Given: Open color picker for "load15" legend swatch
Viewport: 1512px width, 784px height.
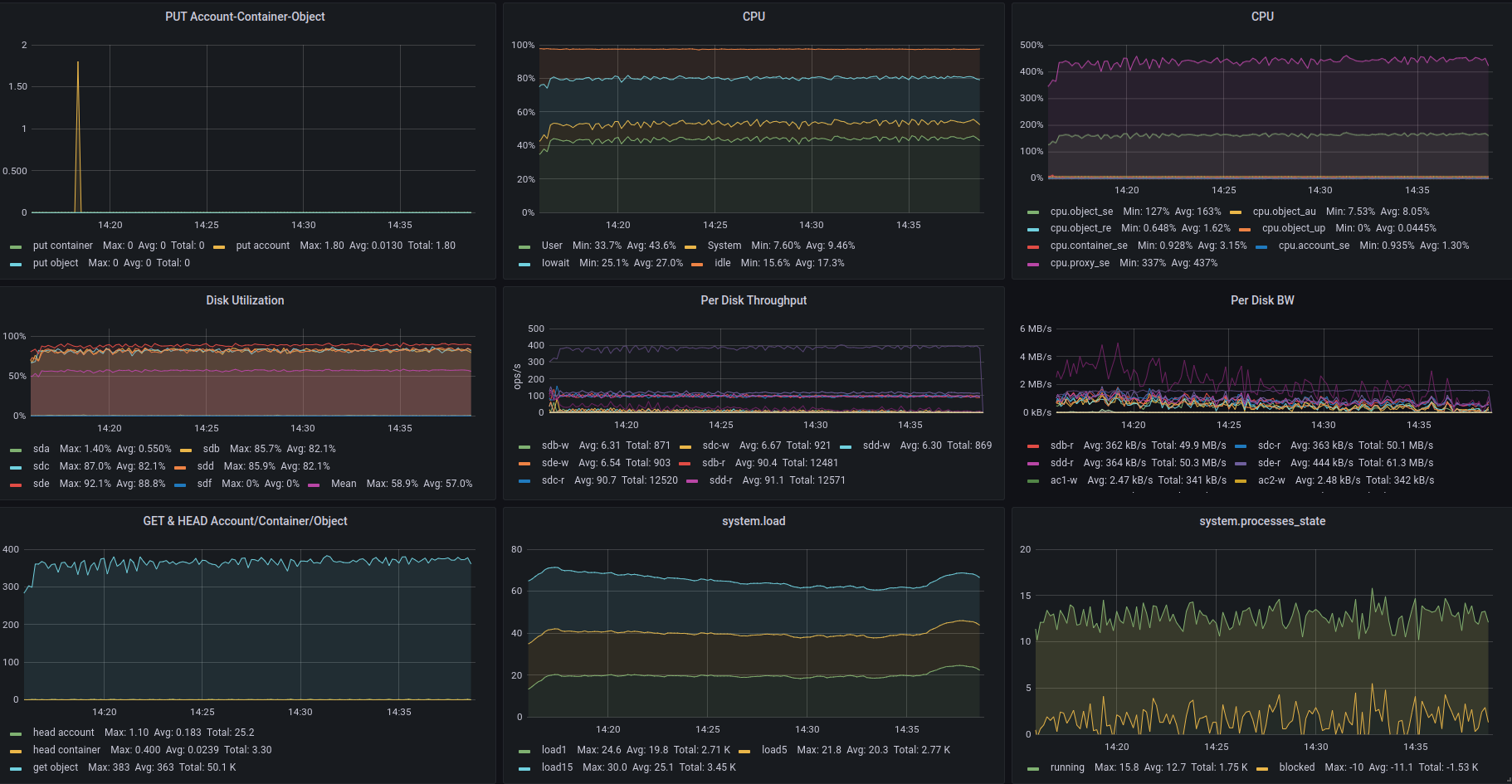Looking at the screenshot, I should (524, 768).
